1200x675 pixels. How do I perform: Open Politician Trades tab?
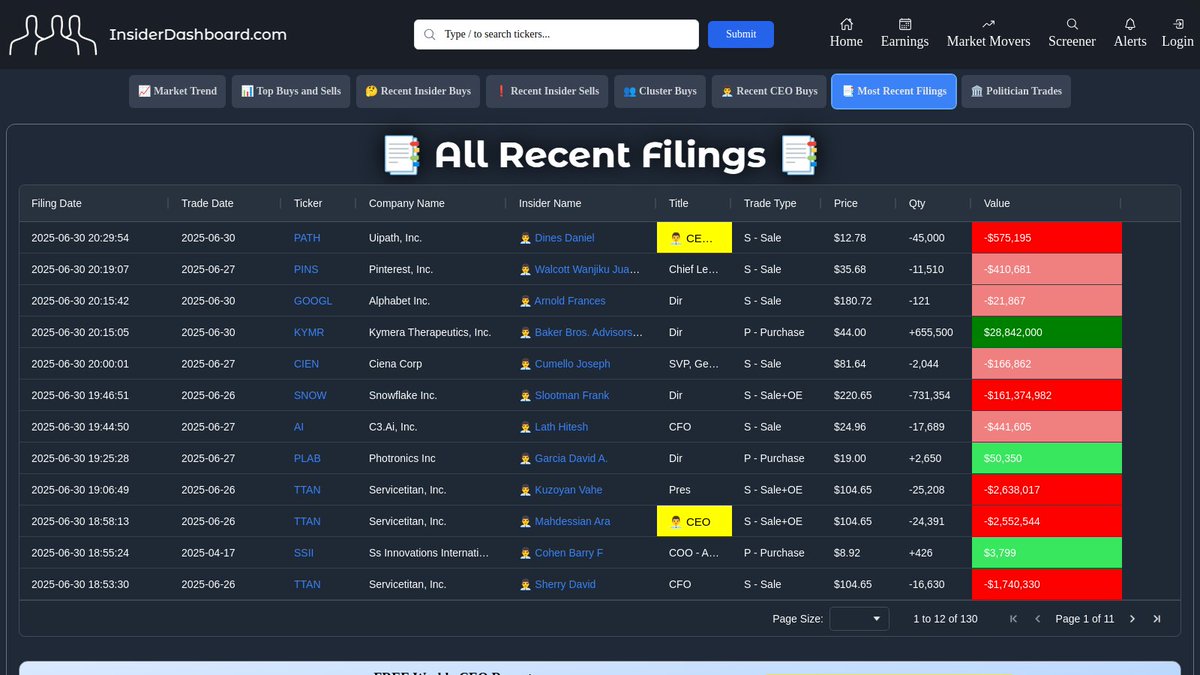pyautogui.click(x=1016, y=91)
